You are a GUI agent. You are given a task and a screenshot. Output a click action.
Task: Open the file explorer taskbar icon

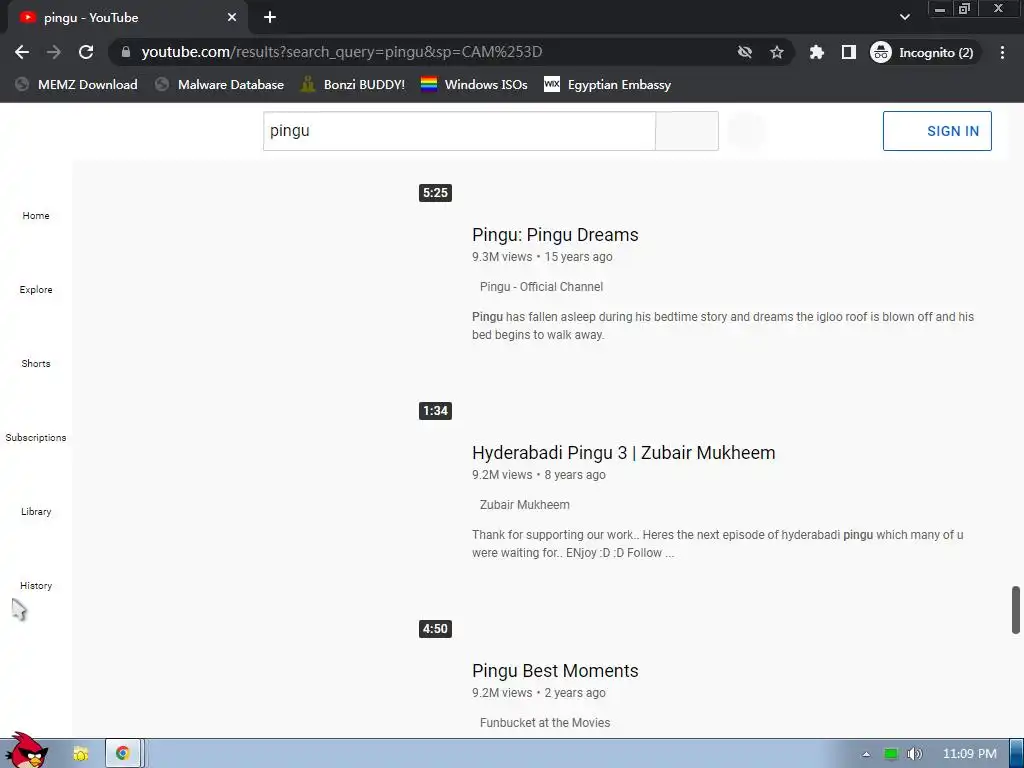coord(81,754)
